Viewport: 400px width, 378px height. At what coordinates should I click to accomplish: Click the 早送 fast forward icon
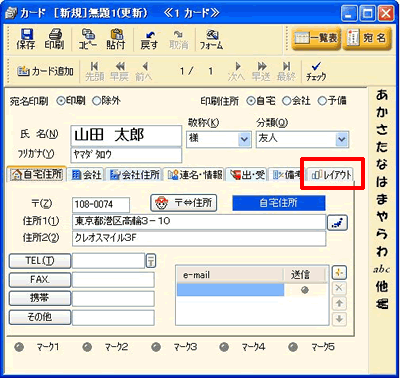click(261, 71)
